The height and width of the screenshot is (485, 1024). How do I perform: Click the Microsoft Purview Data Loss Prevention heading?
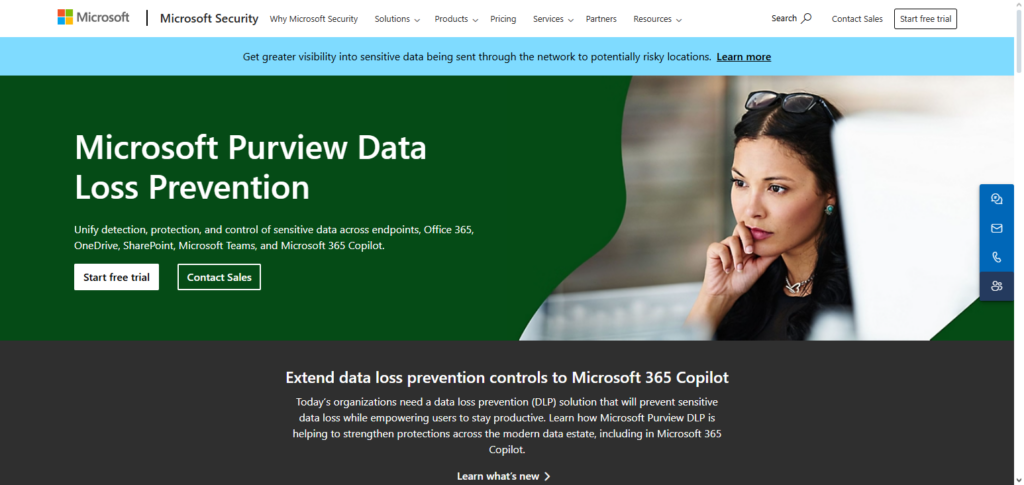[x=250, y=167]
